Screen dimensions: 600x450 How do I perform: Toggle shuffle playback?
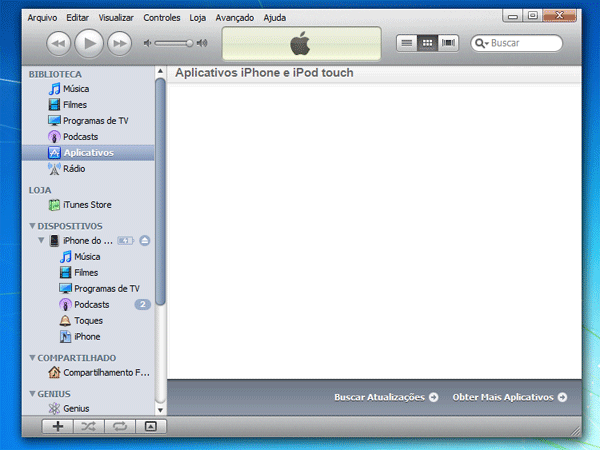(x=88, y=426)
